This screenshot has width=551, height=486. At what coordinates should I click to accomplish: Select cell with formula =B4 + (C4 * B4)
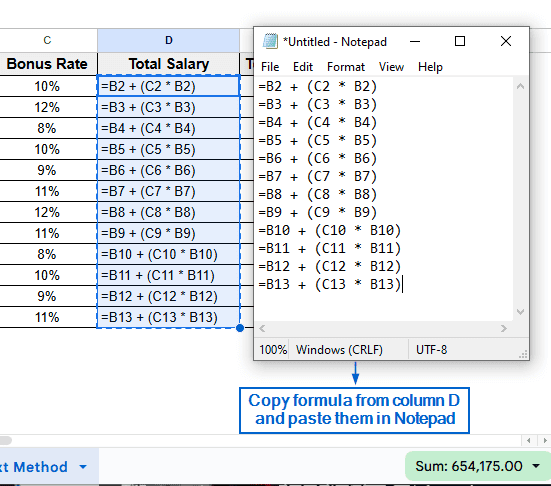[169, 128]
